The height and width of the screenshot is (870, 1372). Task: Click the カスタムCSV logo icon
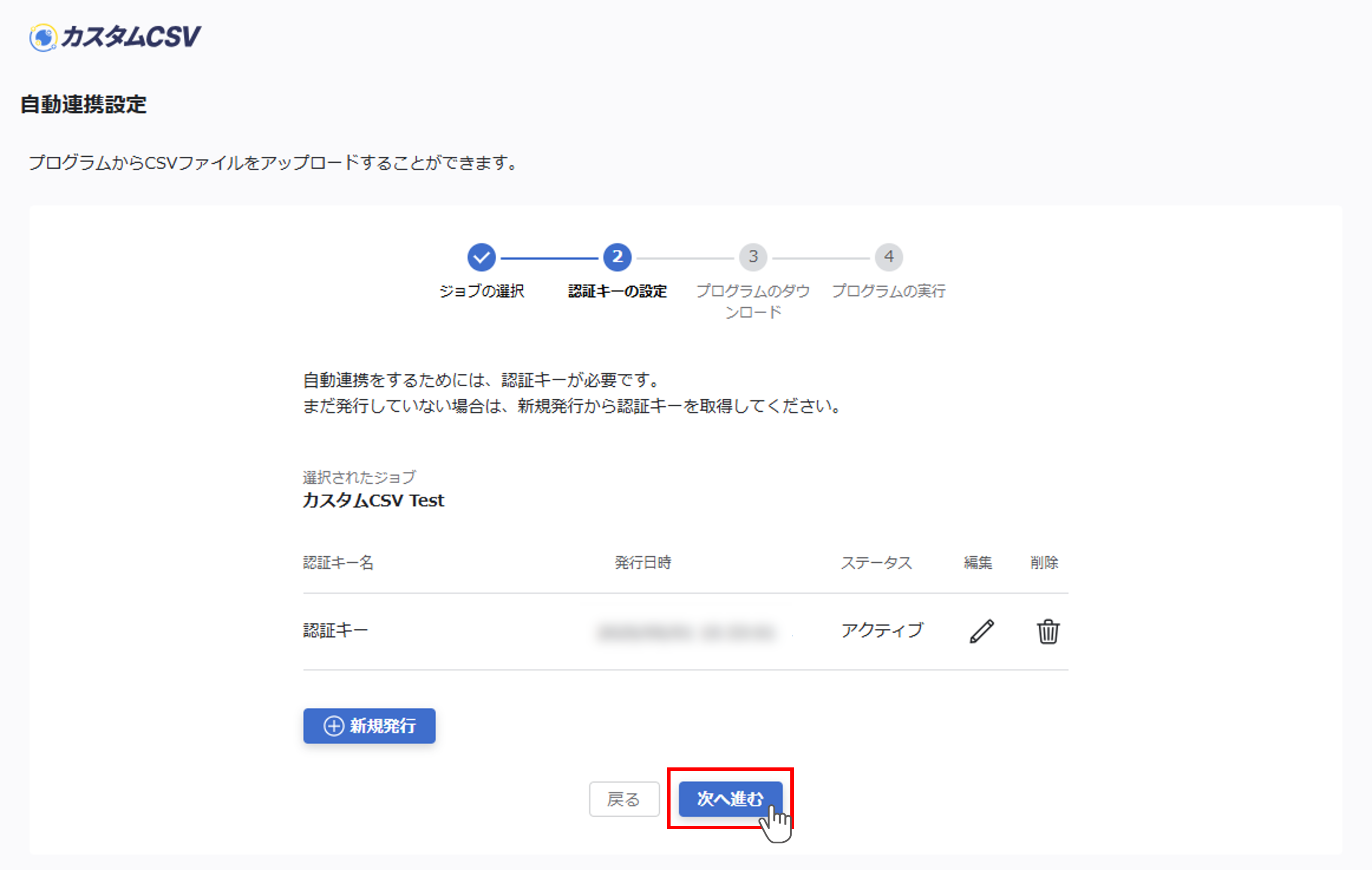pyautogui.click(x=43, y=37)
